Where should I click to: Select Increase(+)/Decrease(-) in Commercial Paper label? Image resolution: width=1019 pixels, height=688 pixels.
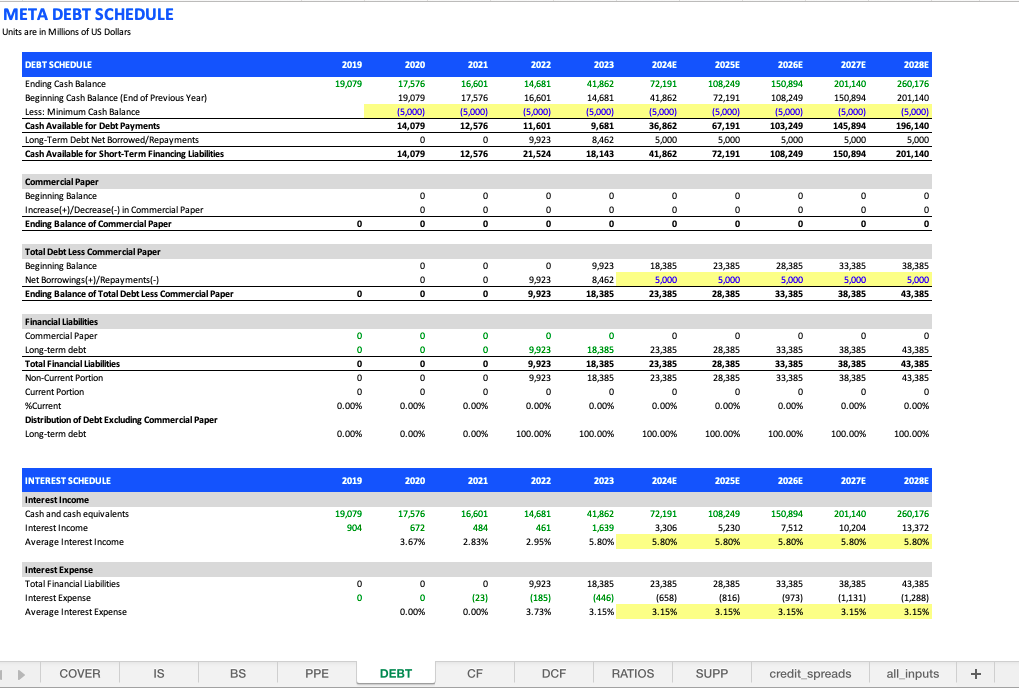click(114, 210)
